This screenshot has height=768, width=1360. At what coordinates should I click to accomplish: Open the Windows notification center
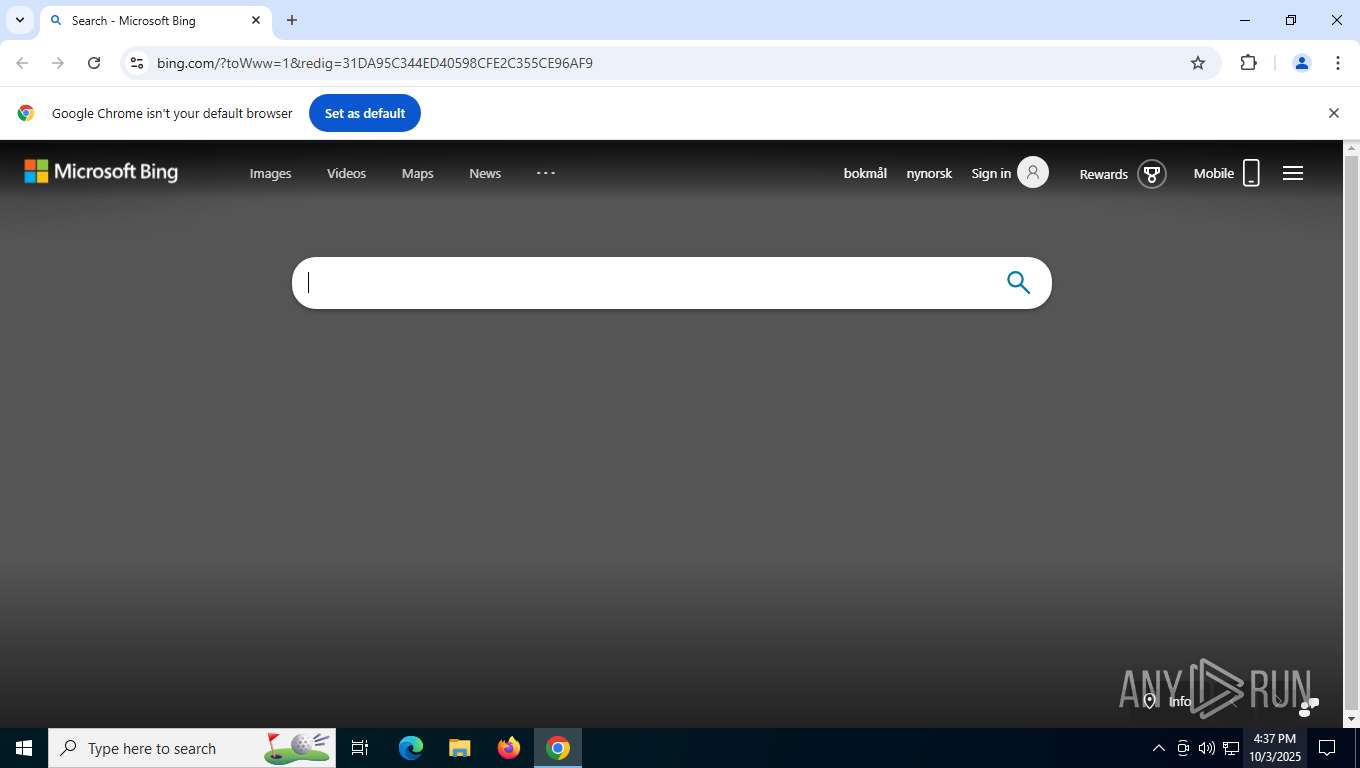pos(1327,748)
